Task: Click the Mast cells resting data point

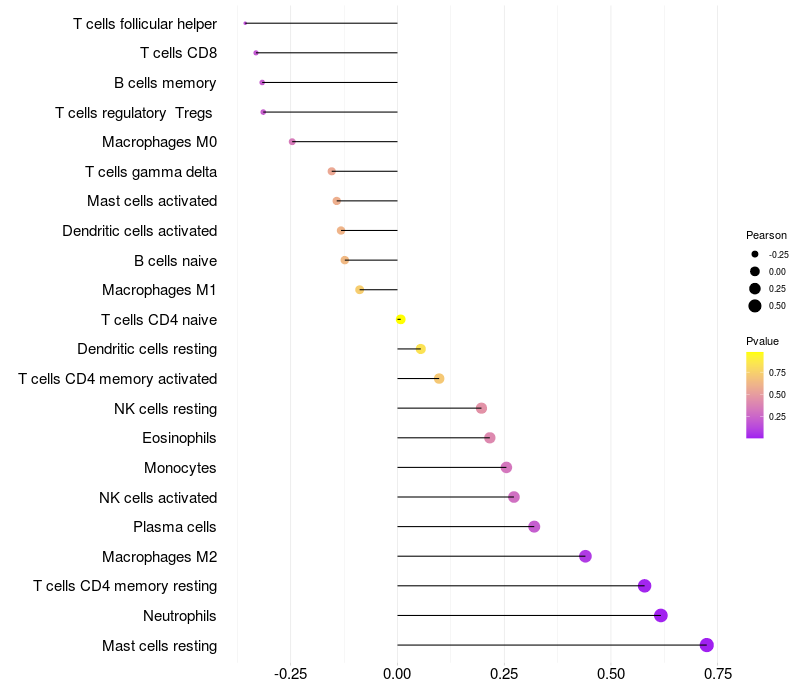Action: [707, 645]
